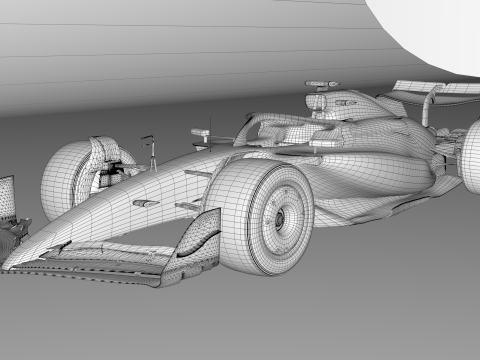Screen dimensions: 480x360
Task: Click the airbox intake above the driver
Action: pyautogui.click(x=315, y=102)
